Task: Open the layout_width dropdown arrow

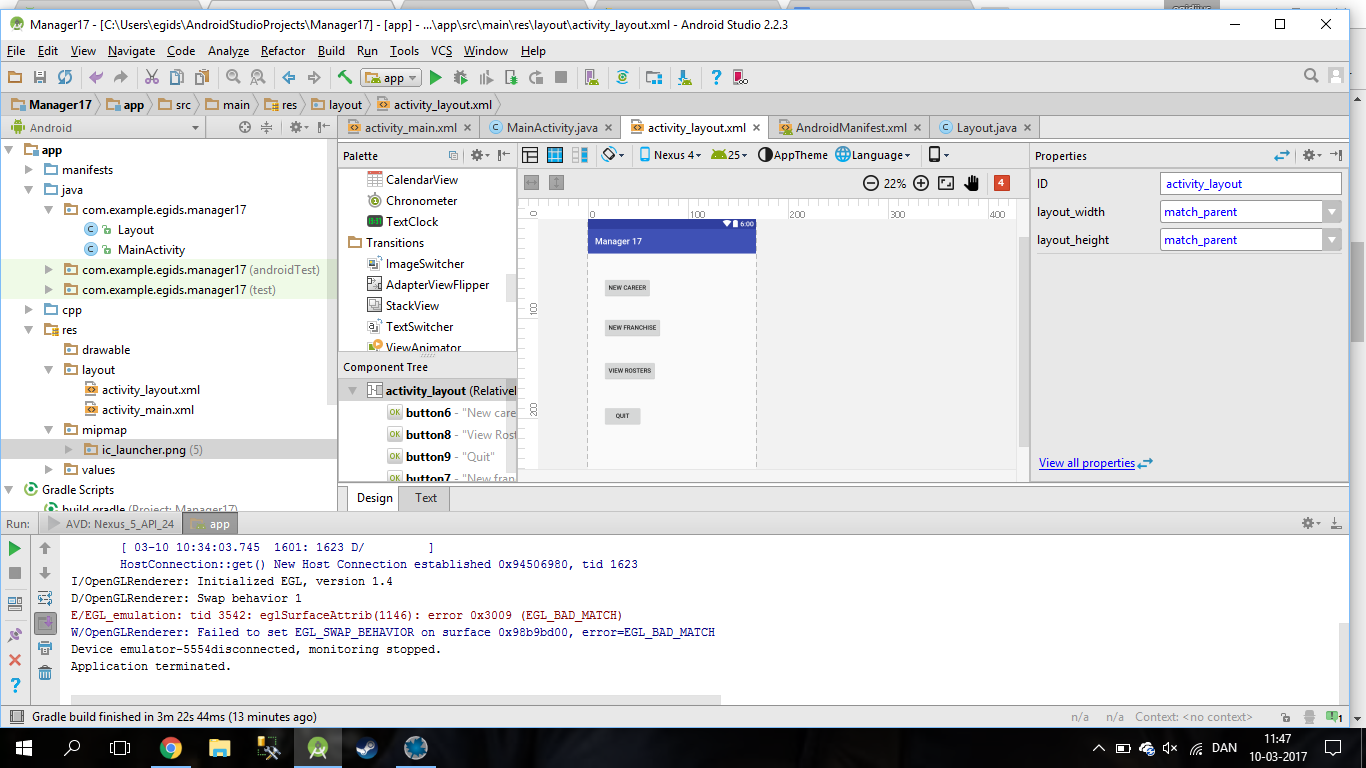Action: [x=1331, y=212]
